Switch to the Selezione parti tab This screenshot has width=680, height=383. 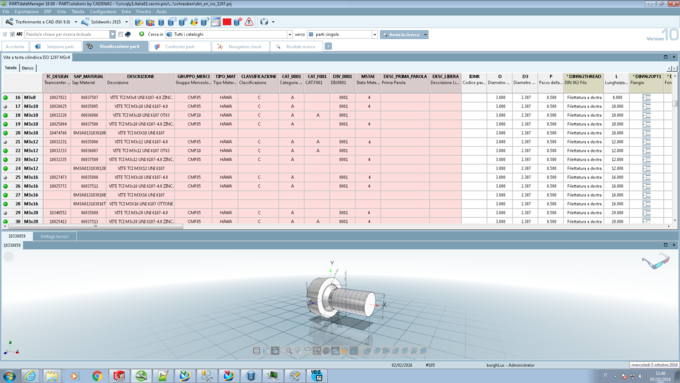tap(56, 46)
